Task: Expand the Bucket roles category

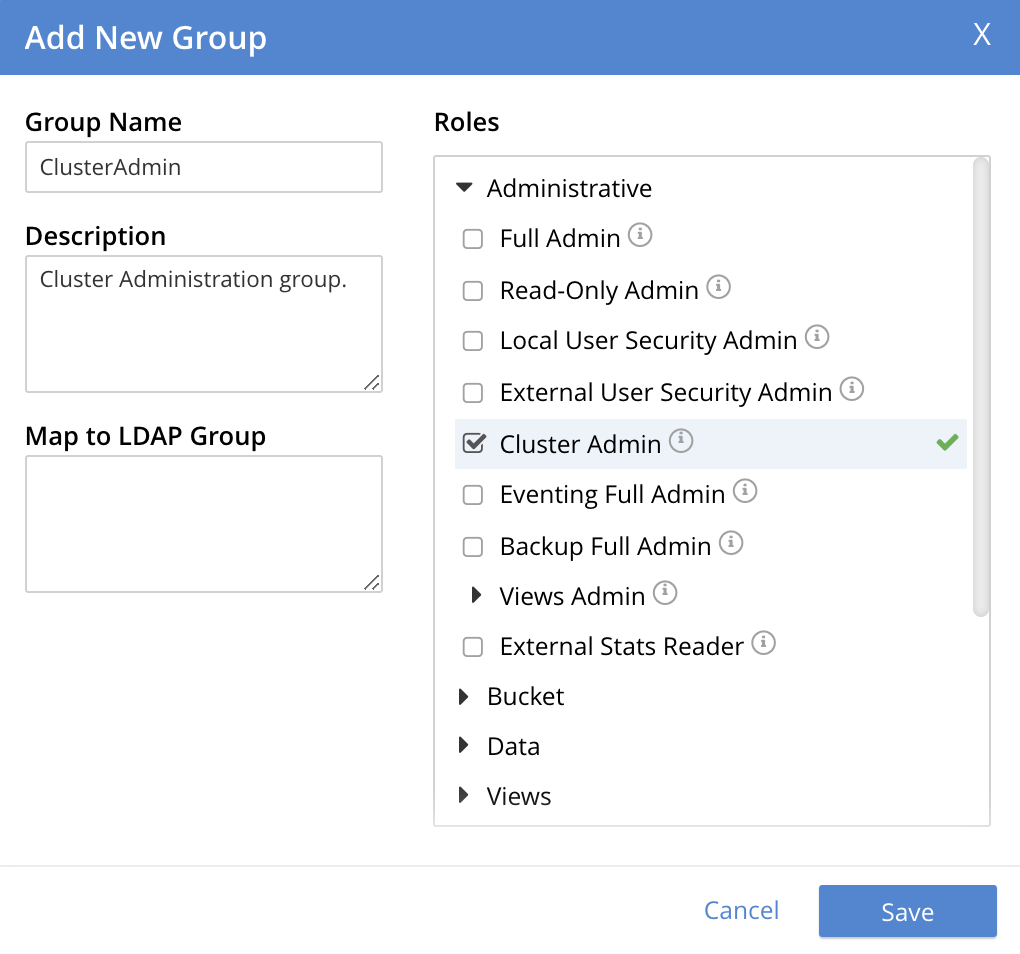Action: (464, 697)
